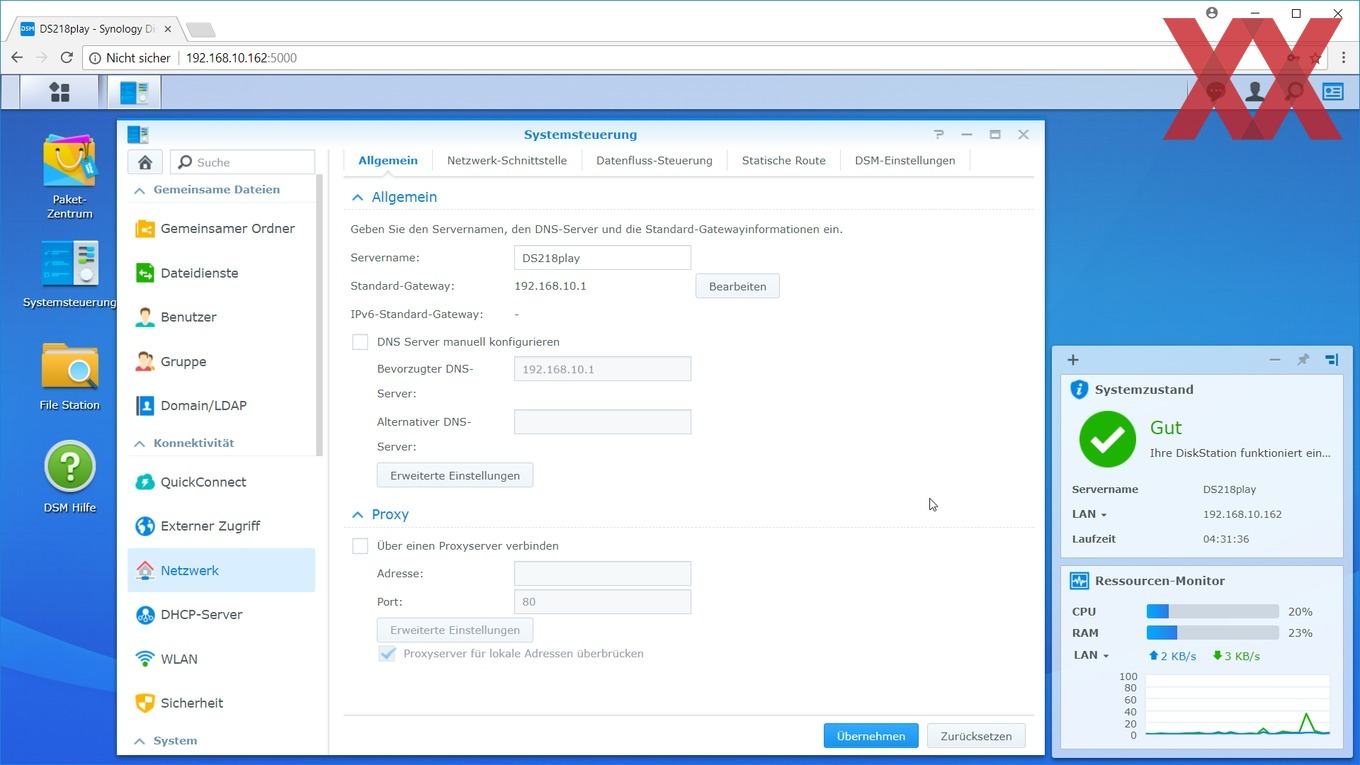The width and height of the screenshot is (1360, 765).
Task: Switch to Datenfluss-Steuerung tab
Action: point(654,160)
